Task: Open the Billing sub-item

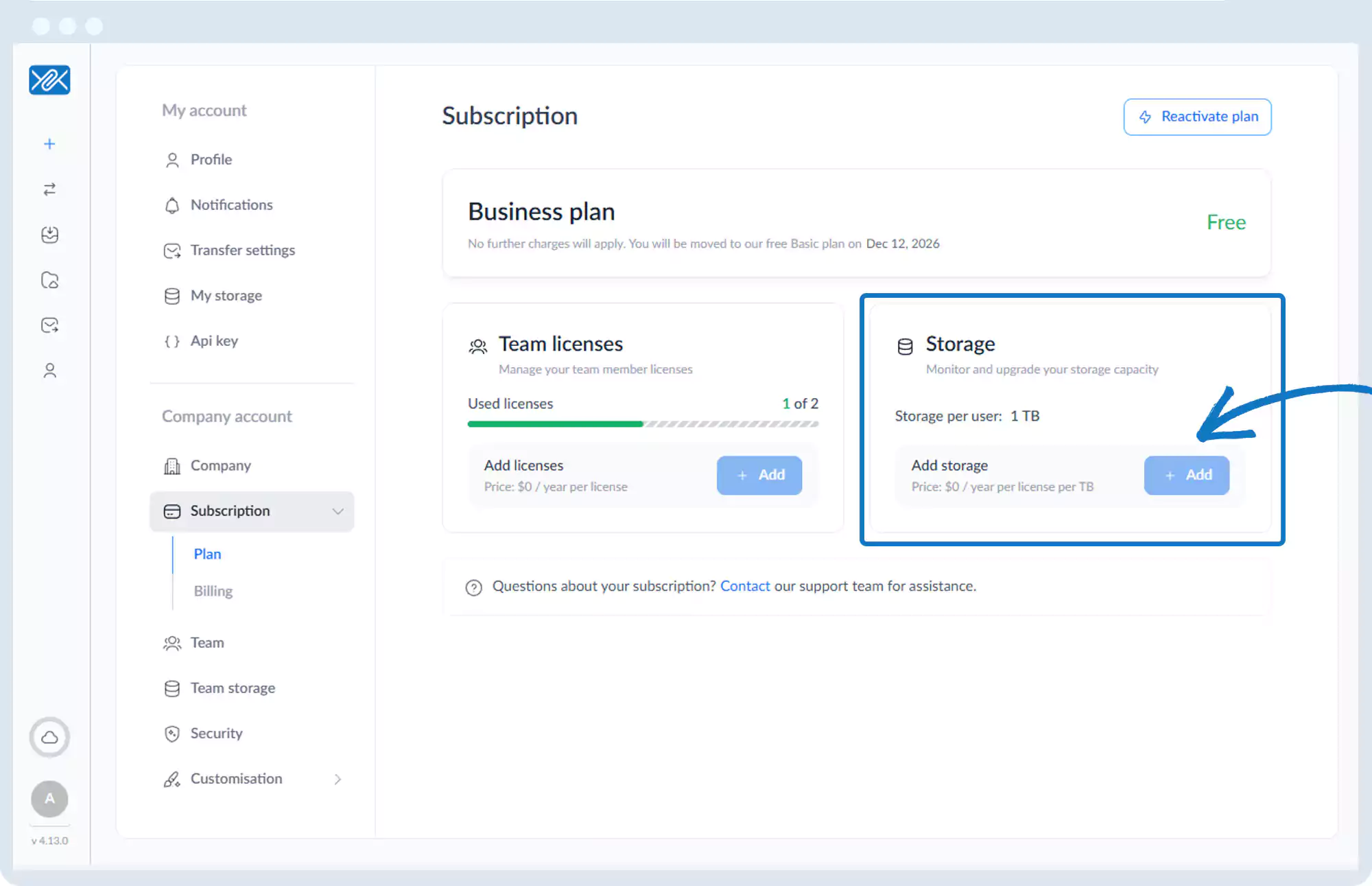Action: [x=213, y=591]
